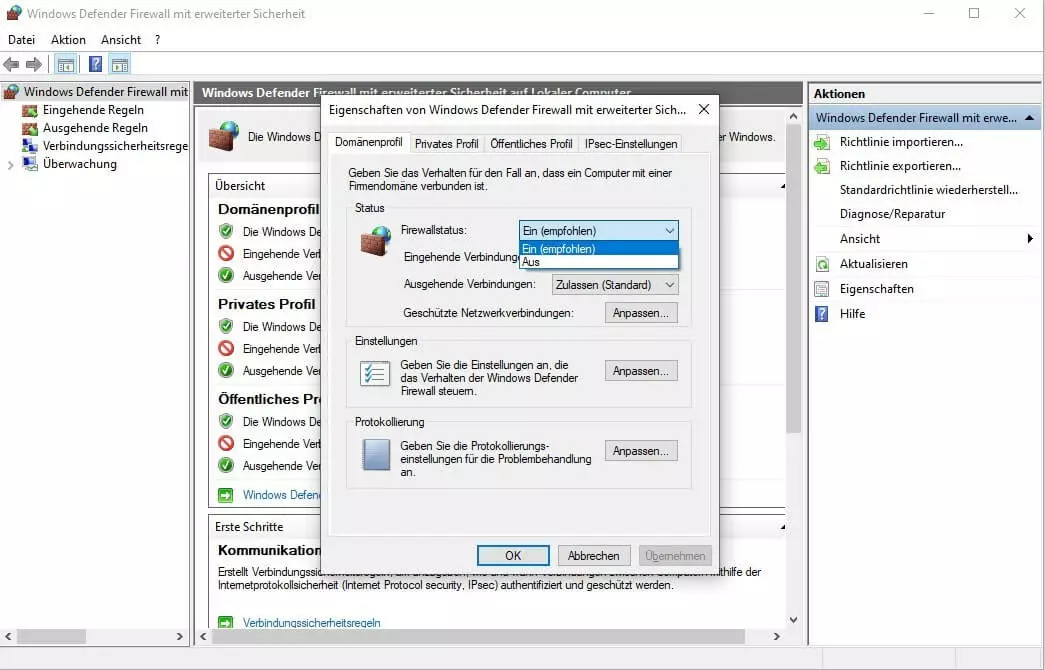Click the app icon in title bar
The width and height of the screenshot is (1045, 670).
13,13
